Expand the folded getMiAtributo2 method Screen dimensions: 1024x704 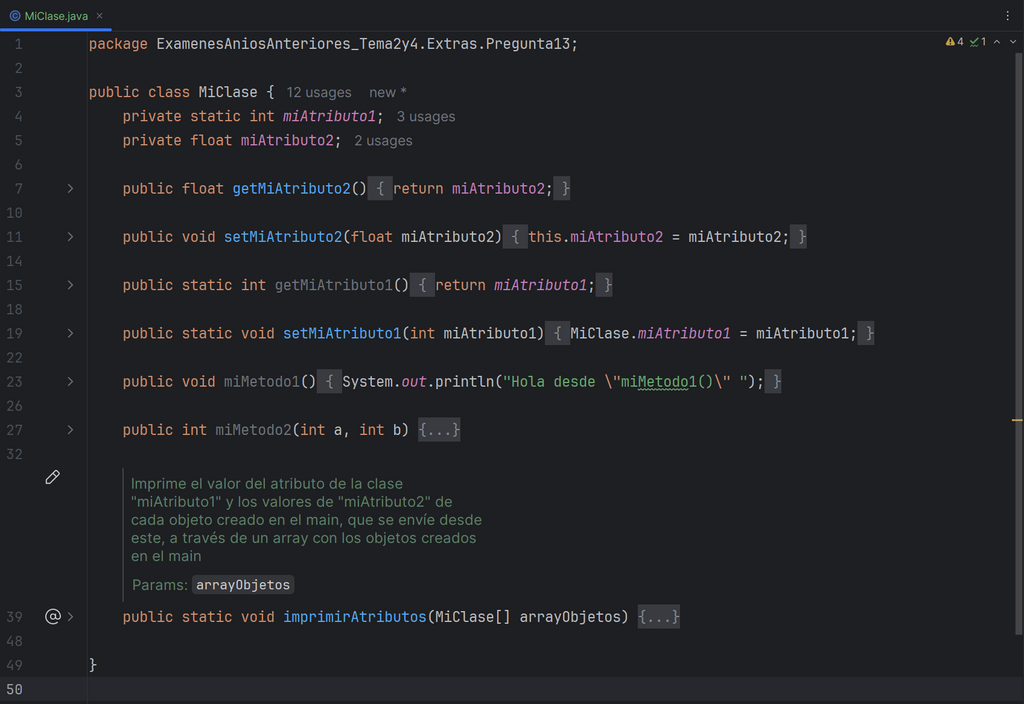point(71,189)
